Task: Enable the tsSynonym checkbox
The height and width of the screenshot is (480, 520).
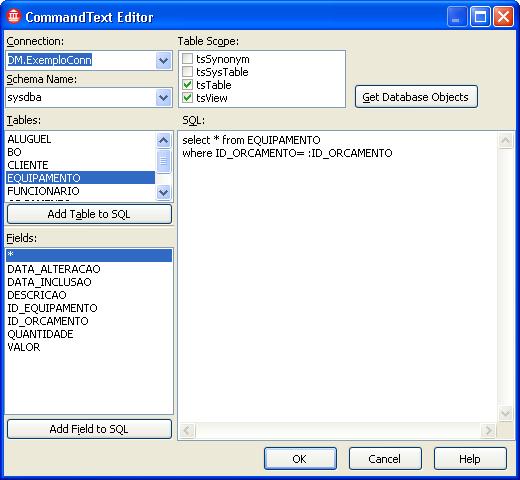Action: click(x=187, y=59)
